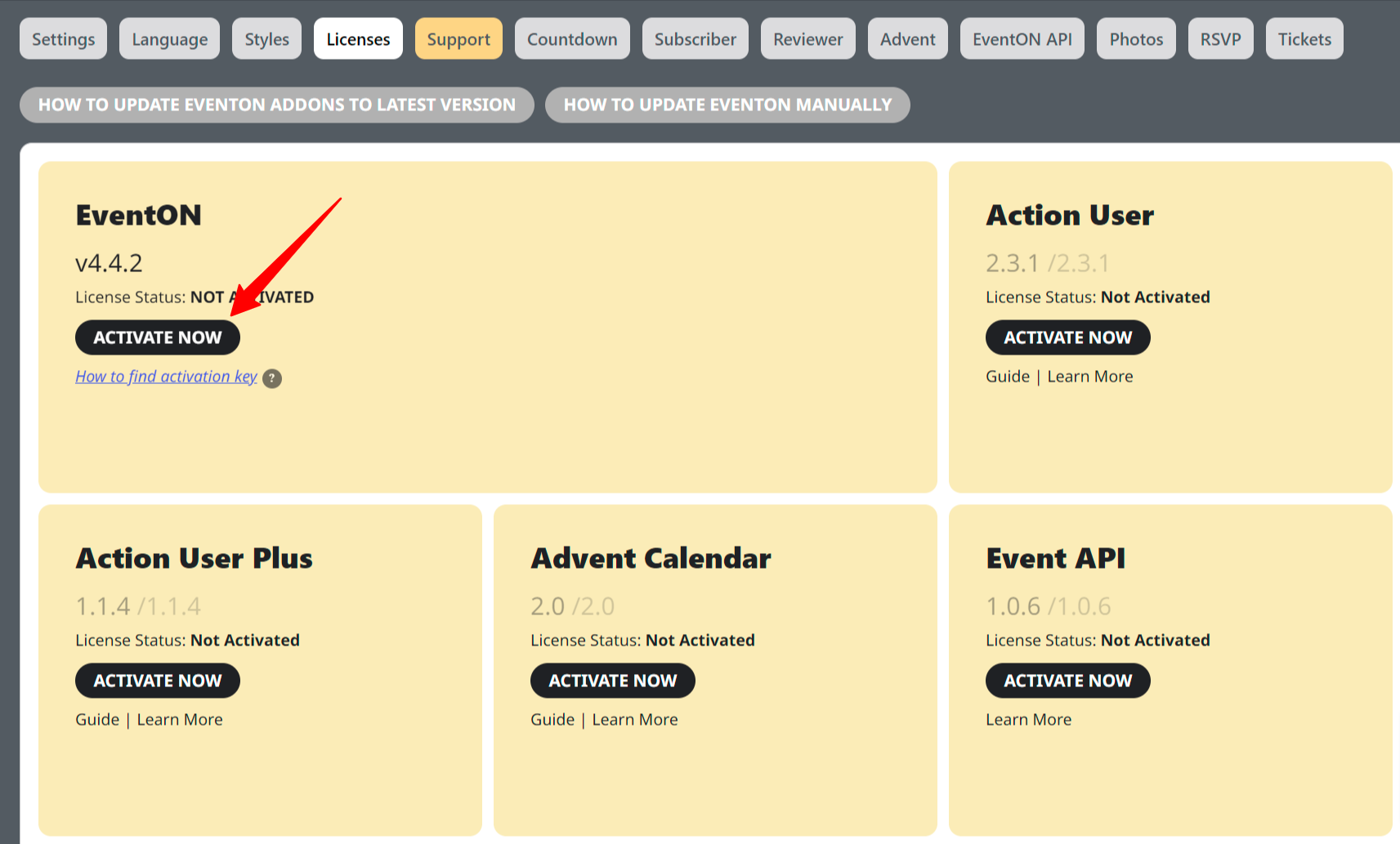The width and height of the screenshot is (1400, 844).
Task: Open the Subscriber tab
Action: 696,38
